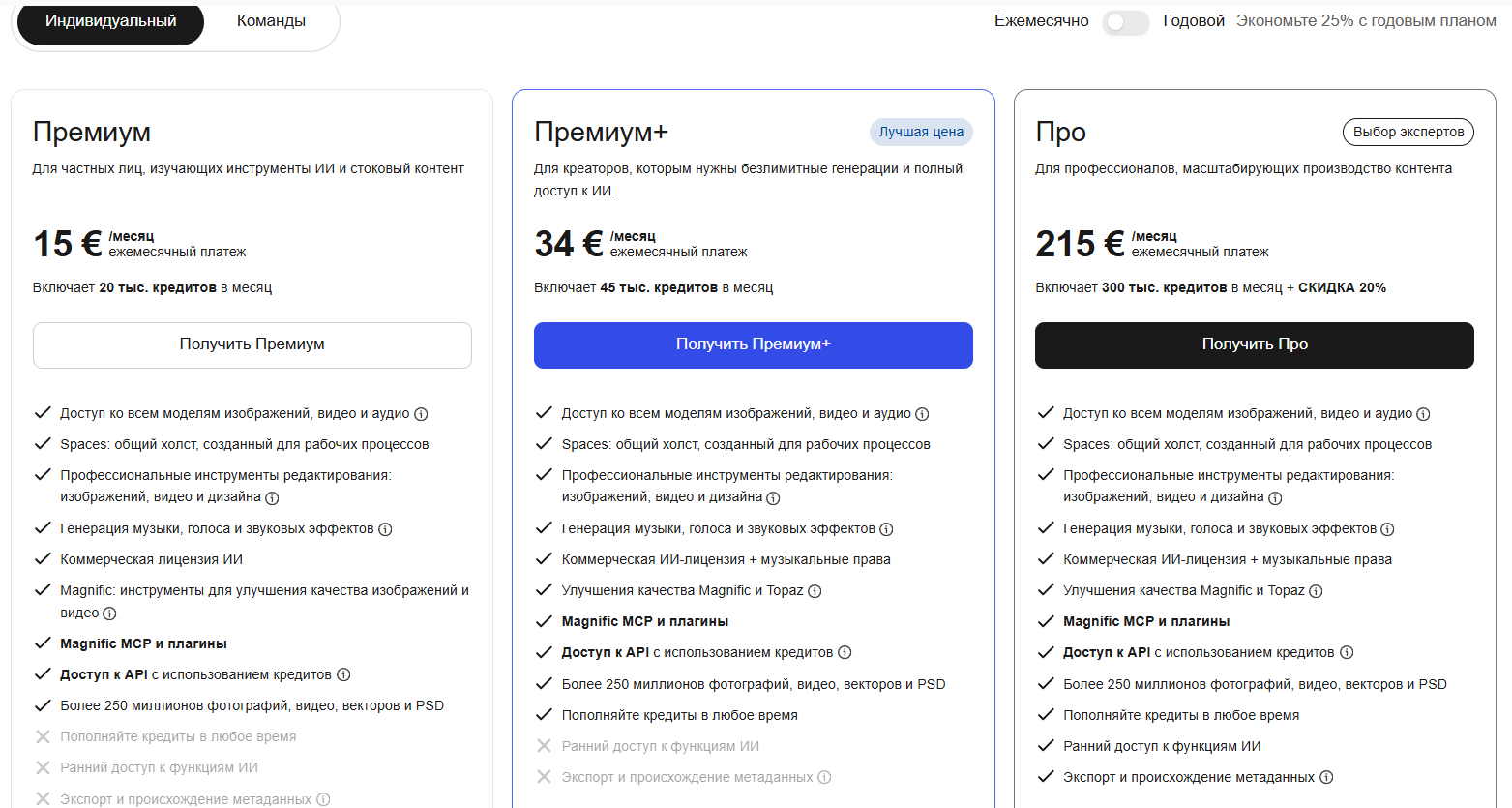
Task: Click info icon next to Premium's music generation
Action: pos(385,529)
